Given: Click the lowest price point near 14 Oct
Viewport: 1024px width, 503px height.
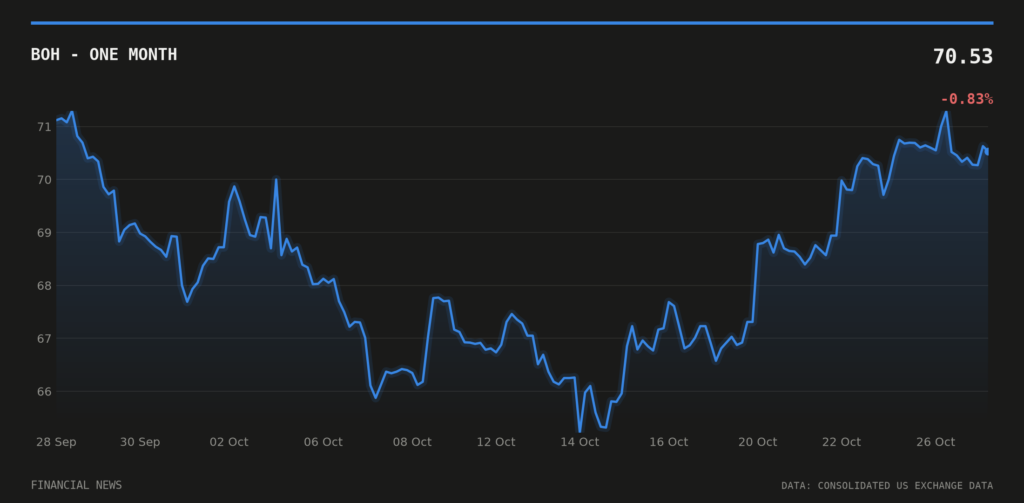Looking at the screenshot, I should 579,431.
